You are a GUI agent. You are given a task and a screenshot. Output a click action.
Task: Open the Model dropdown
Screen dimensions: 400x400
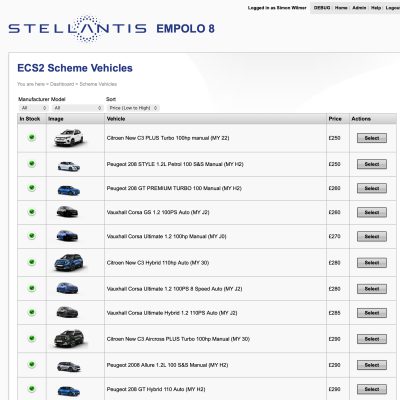click(78, 108)
